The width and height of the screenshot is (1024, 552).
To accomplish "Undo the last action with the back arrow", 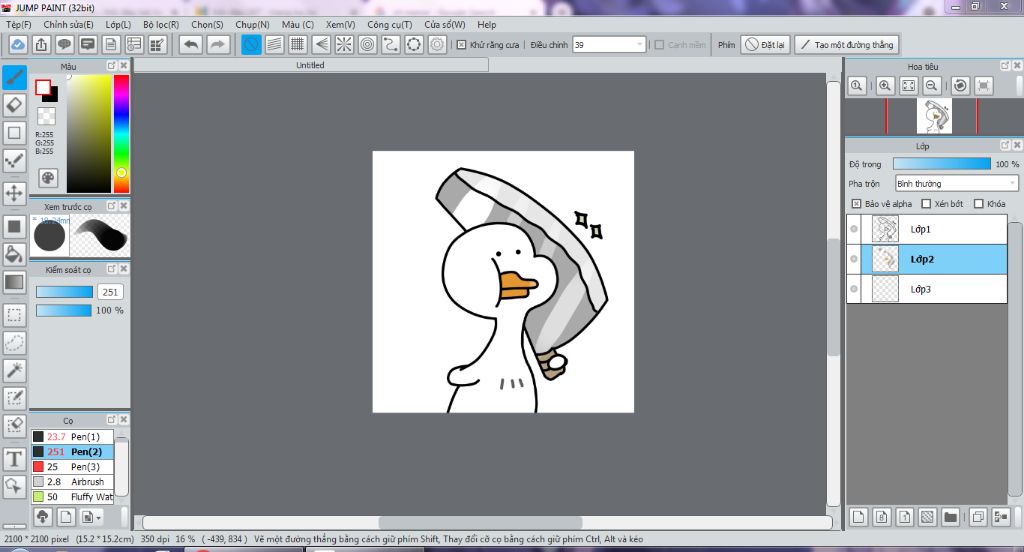I will pos(191,44).
